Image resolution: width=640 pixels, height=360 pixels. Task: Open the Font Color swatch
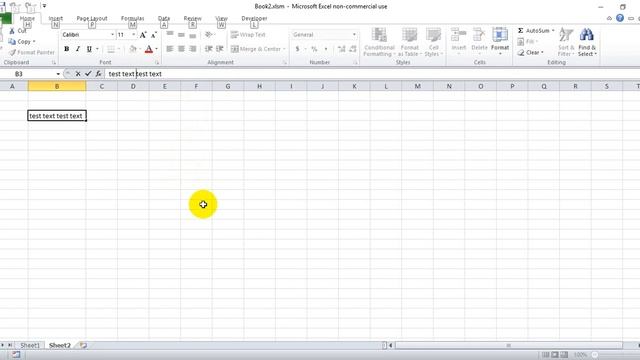[149, 49]
